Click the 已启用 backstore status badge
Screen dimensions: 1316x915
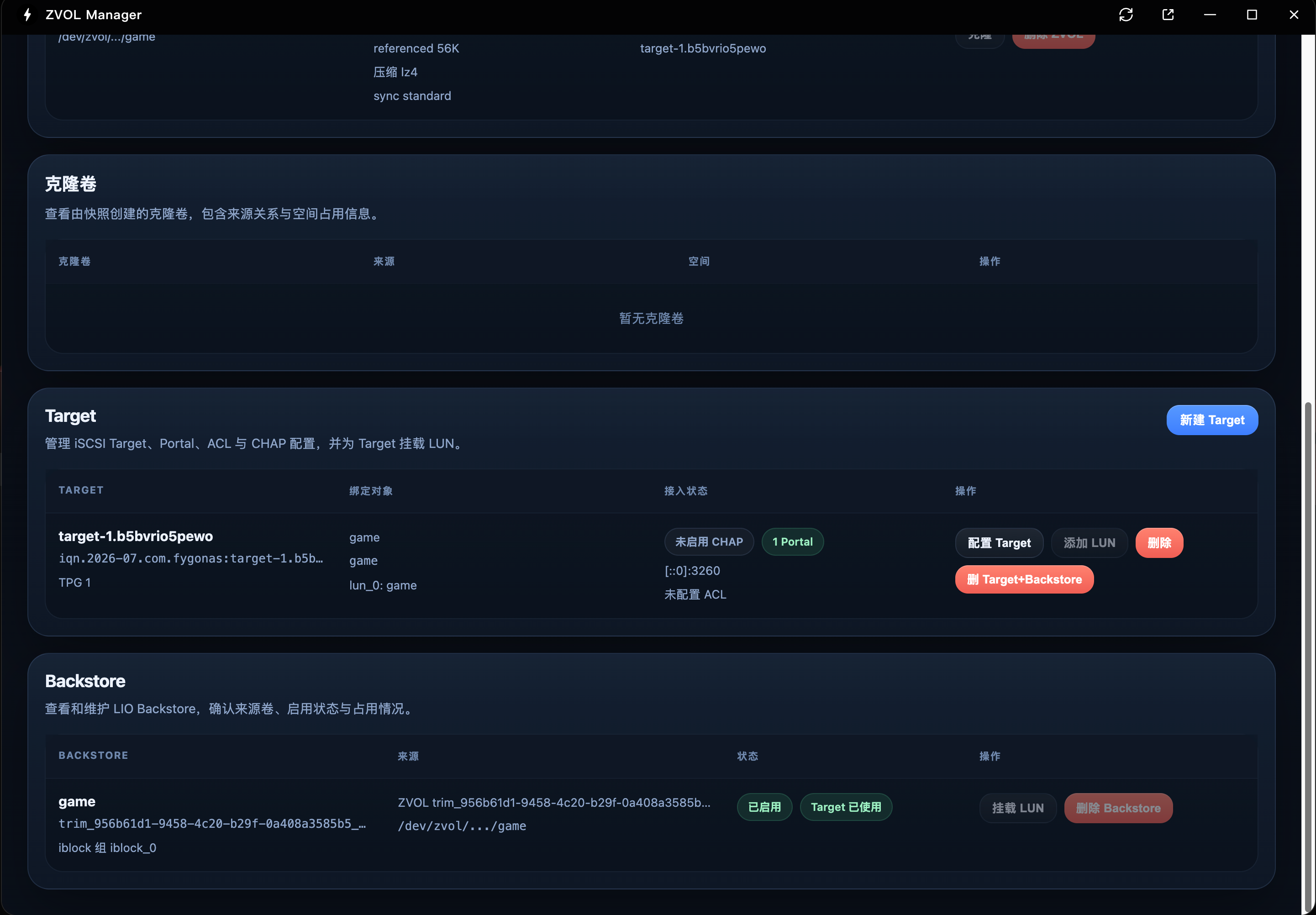[x=764, y=807]
